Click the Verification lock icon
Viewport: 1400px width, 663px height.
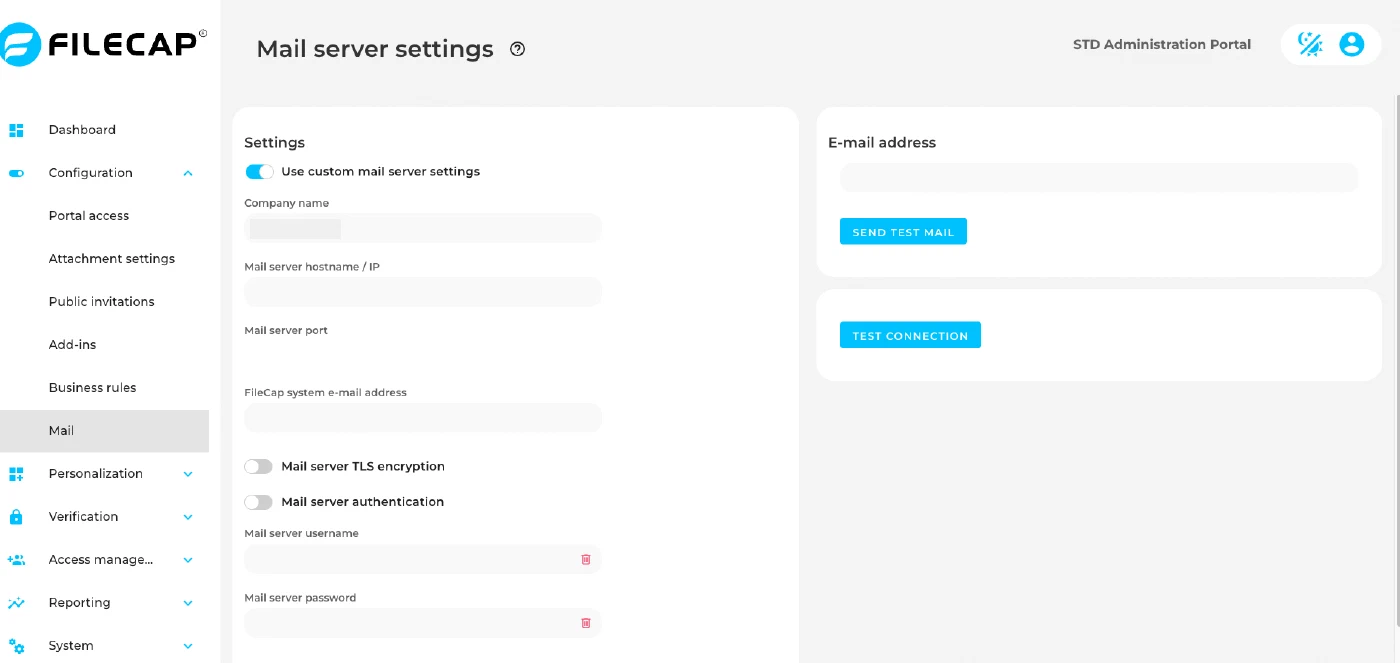(x=16, y=517)
